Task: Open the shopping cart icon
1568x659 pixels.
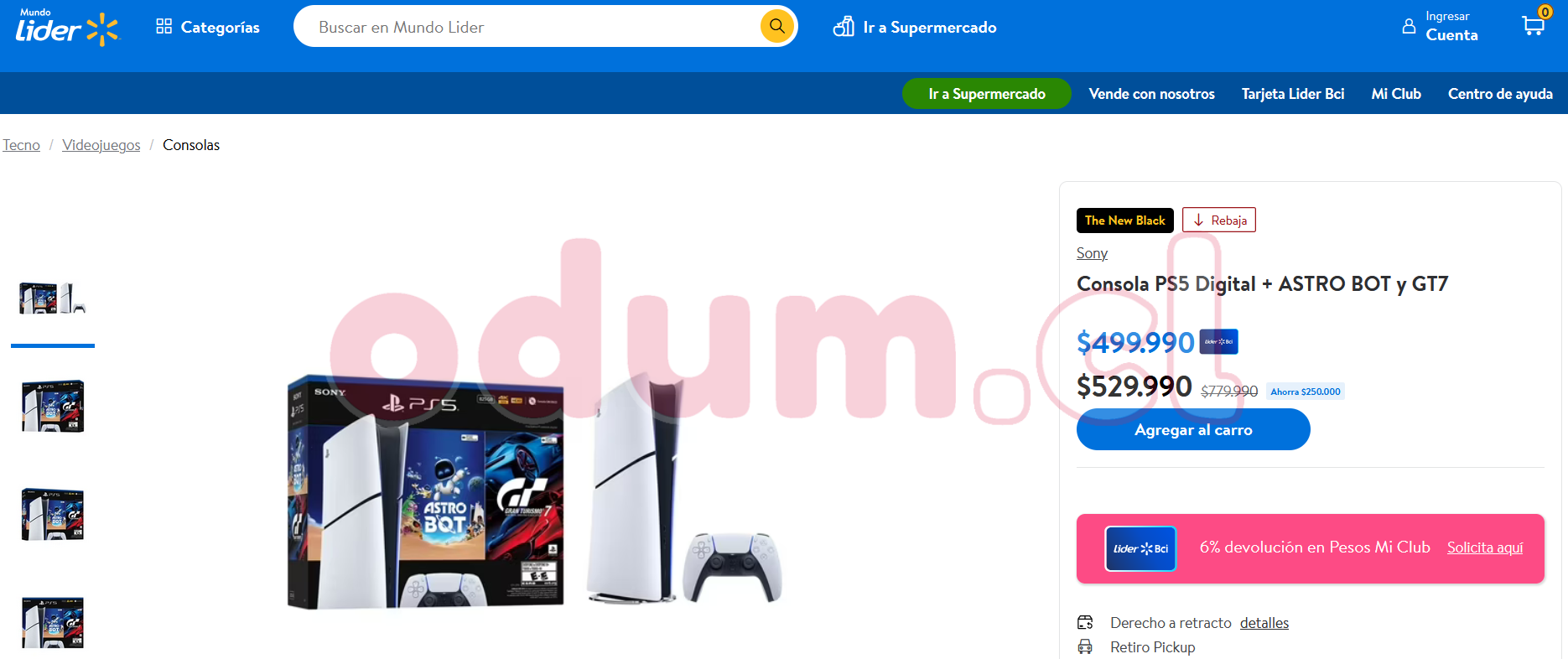Action: (x=1534, y=25)
